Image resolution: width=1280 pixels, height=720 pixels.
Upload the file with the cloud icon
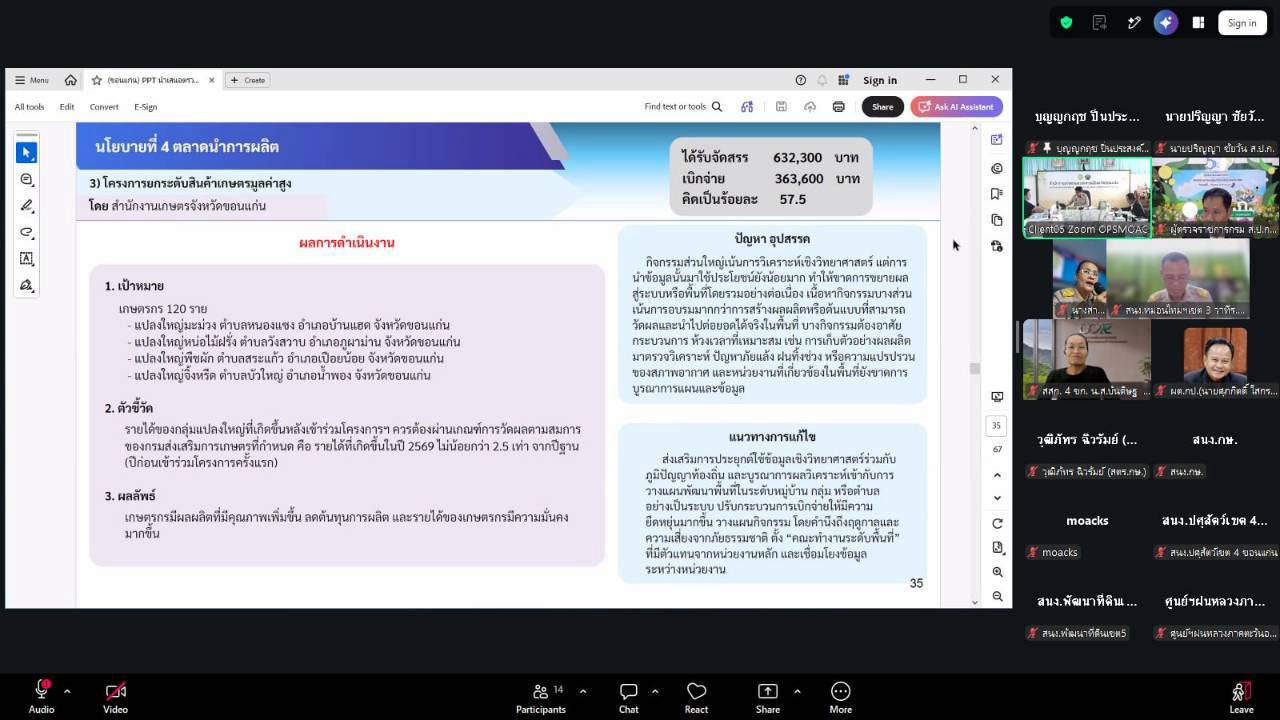810,107
